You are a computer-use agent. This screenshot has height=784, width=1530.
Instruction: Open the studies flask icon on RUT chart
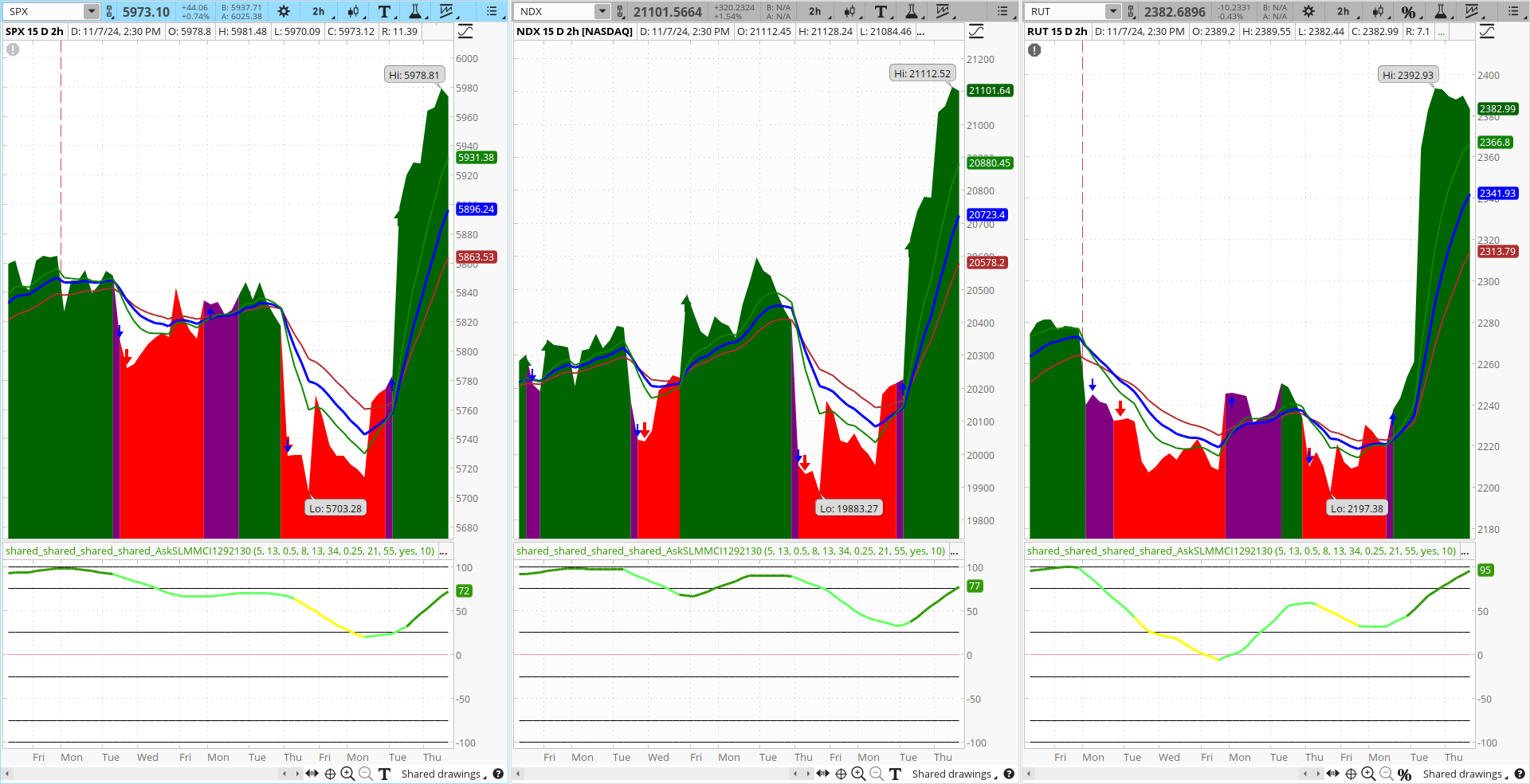point(1440,13)
